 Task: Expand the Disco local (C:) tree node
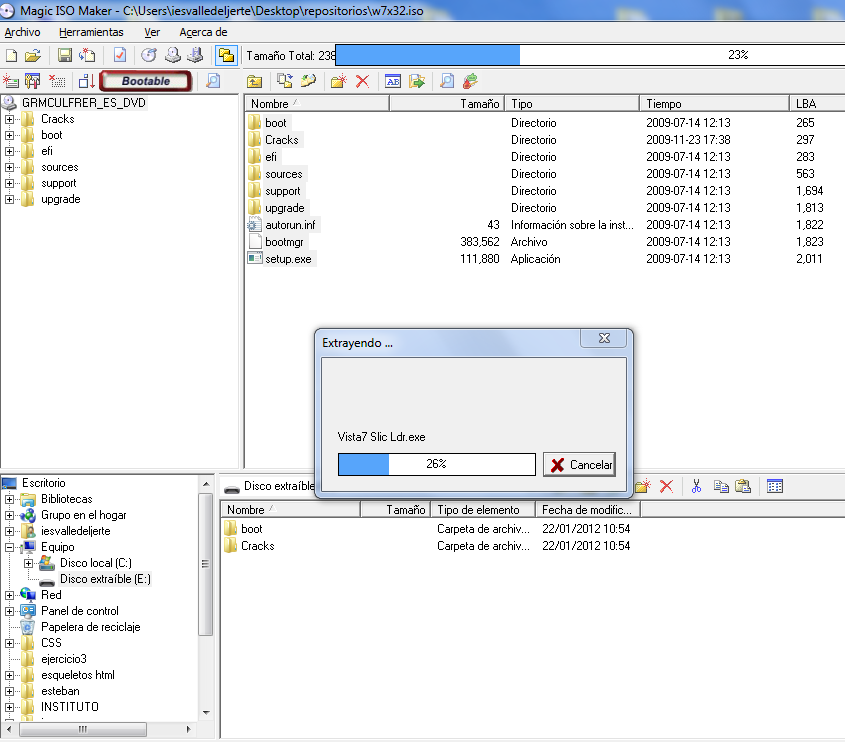coord(29,563)
